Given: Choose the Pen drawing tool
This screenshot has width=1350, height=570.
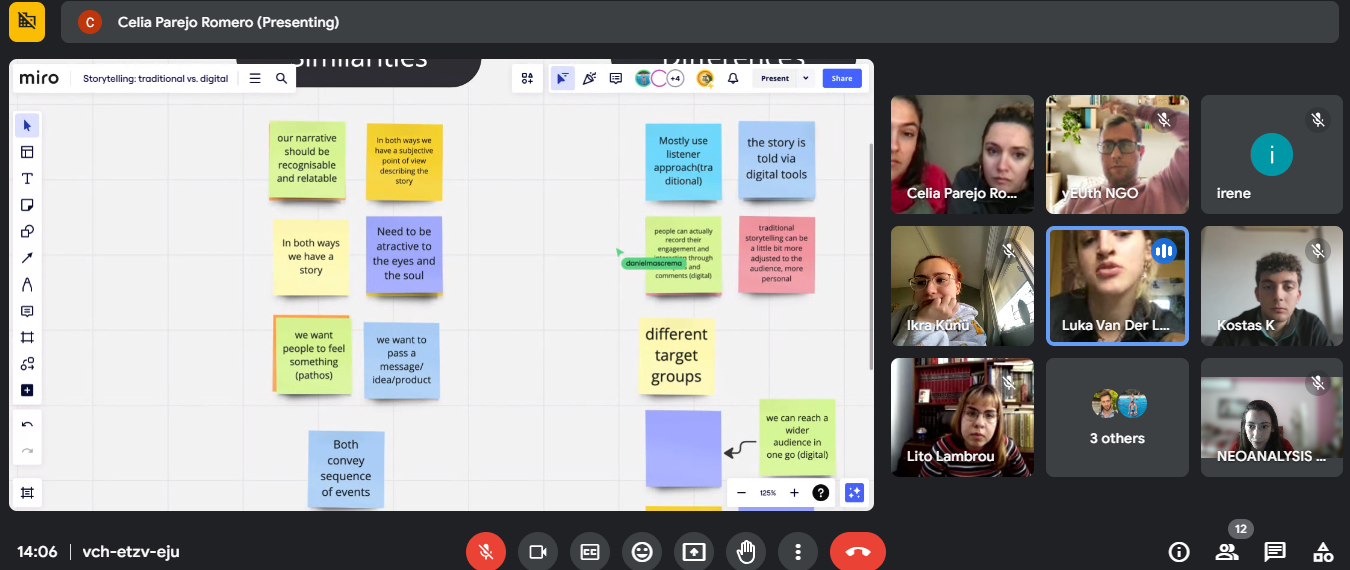Looking at the screenshot, I should point(27,285).
